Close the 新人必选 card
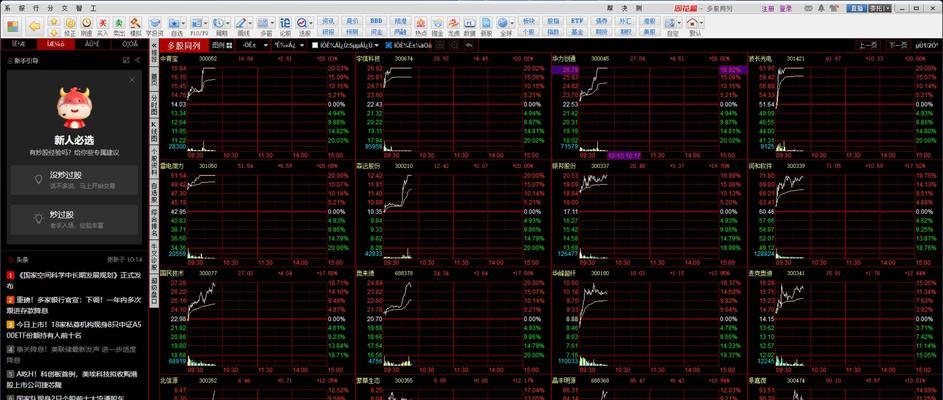The image size is (943, 400). pyautogui.click(x=132, y=79)
